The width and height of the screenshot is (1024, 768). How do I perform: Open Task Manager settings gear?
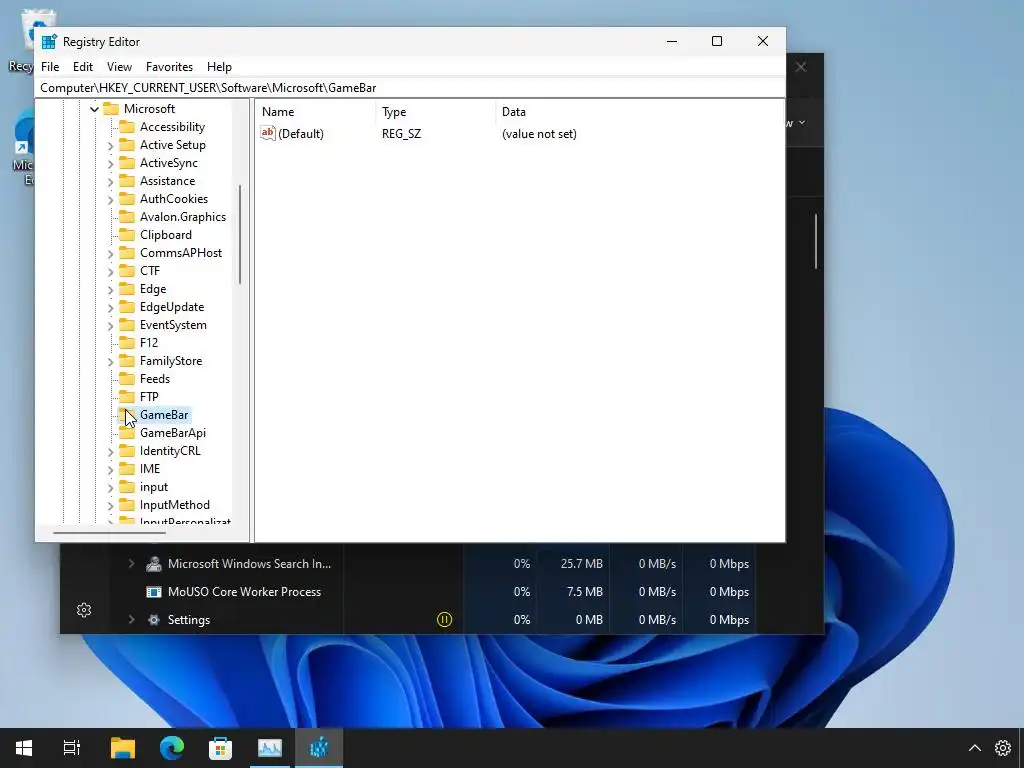[x=84, y=610]
